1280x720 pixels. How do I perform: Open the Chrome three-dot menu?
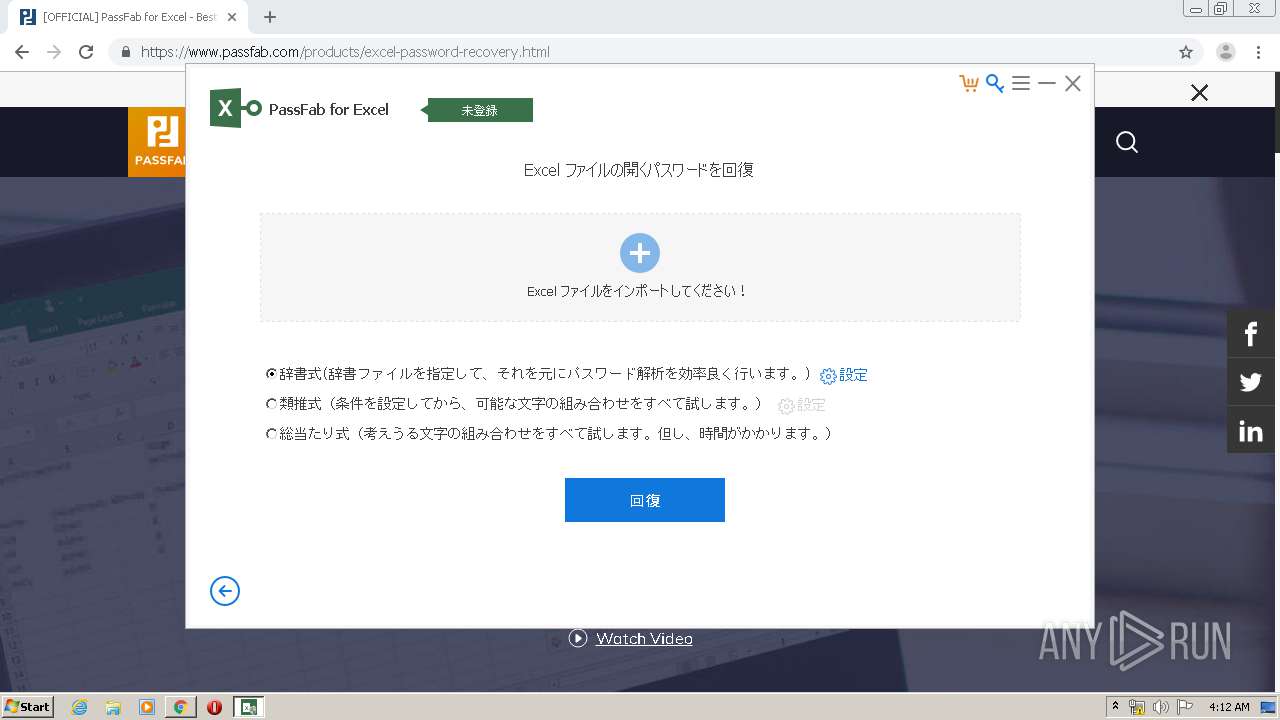pos(1259,52)
